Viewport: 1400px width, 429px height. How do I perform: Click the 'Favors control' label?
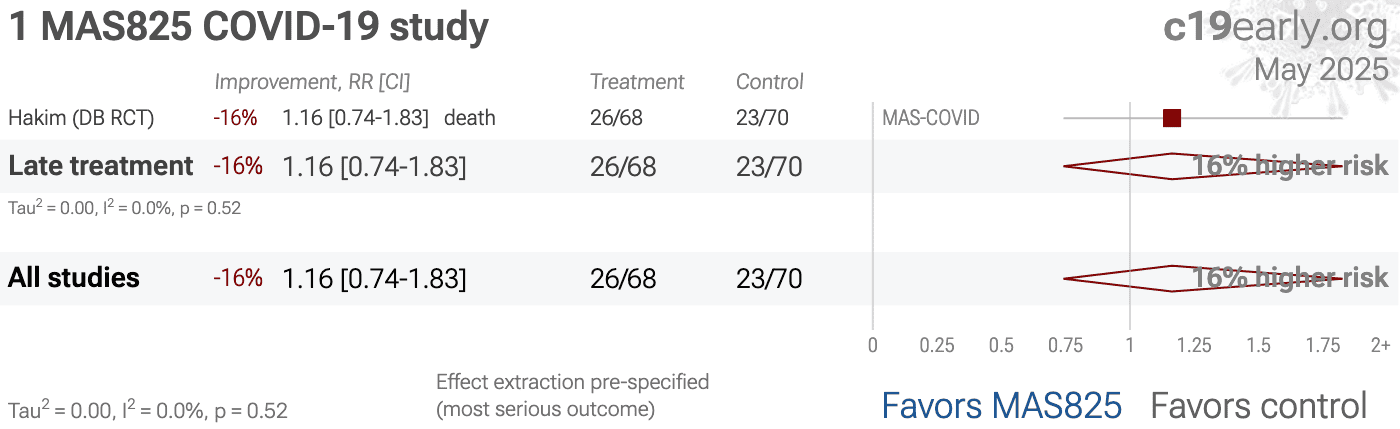(x=1259, y=406)
